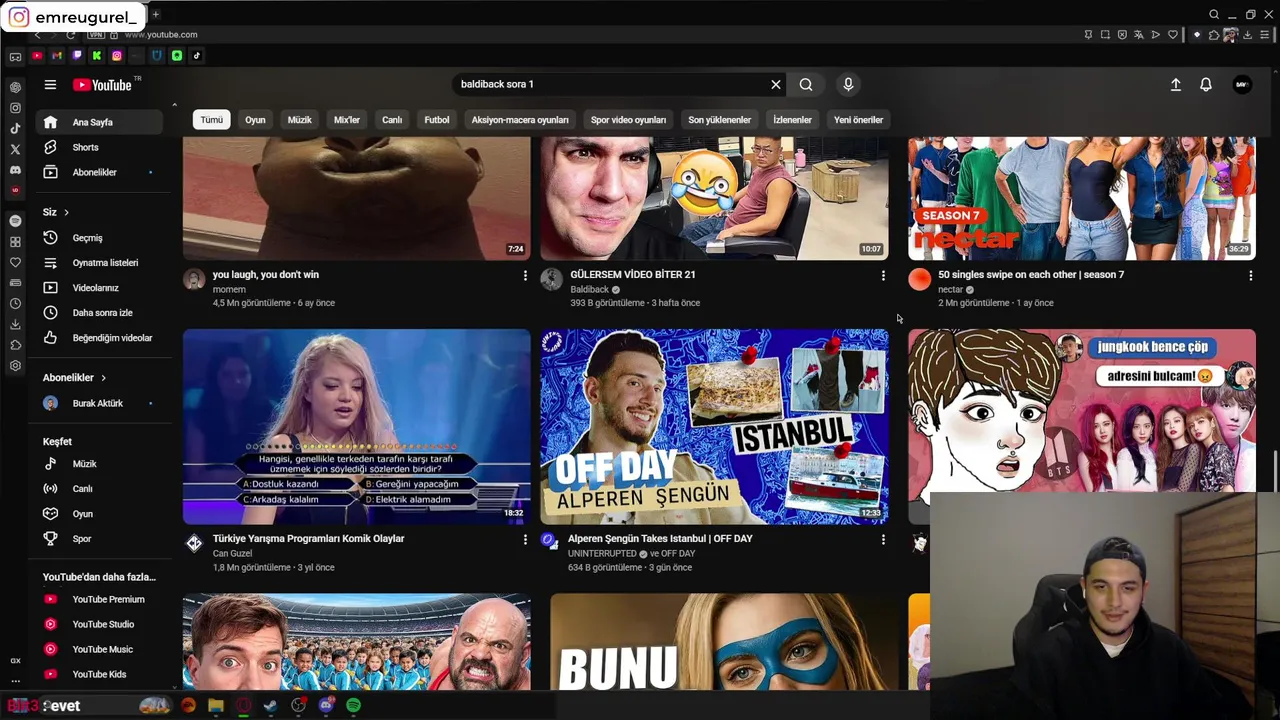Click the browser back arrow
1280x720 pixels.
tap(38, 35)
